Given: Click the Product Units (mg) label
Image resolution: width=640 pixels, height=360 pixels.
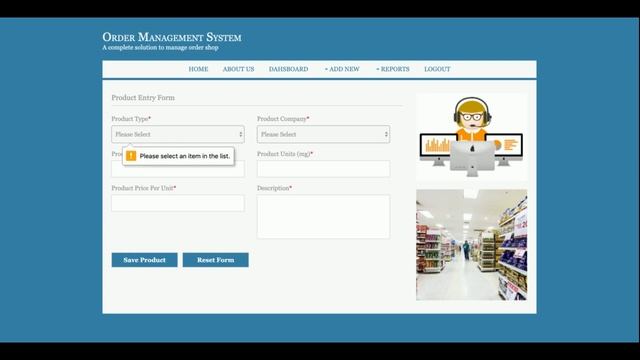Looking at the screenshot, I should point(285,154).
